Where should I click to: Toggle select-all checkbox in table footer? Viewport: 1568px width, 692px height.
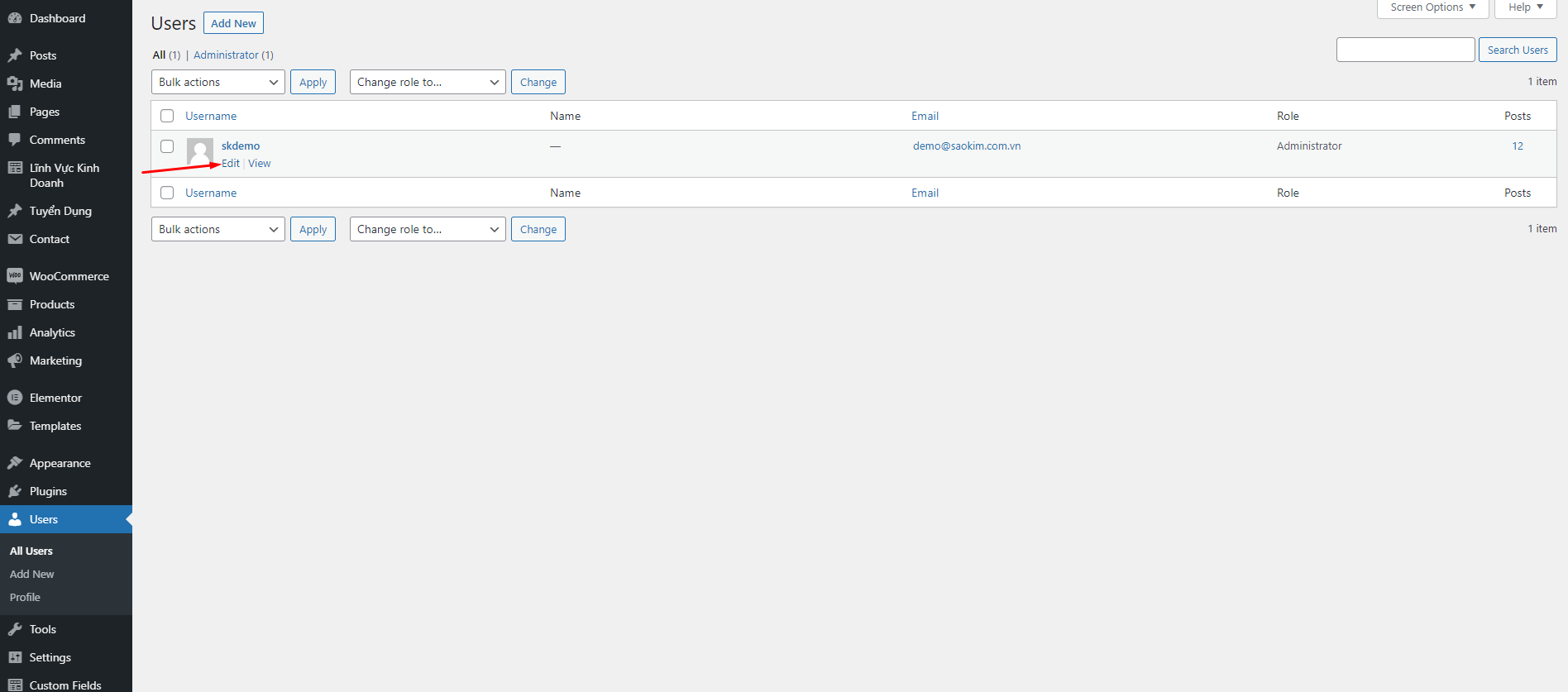tap(167, 193)
